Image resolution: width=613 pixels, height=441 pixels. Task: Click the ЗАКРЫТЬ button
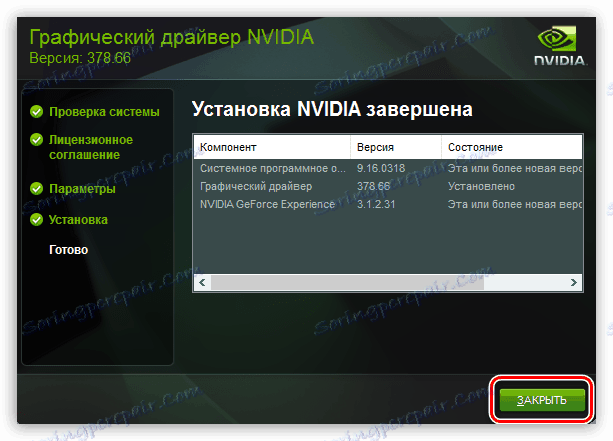coord(542,400)
